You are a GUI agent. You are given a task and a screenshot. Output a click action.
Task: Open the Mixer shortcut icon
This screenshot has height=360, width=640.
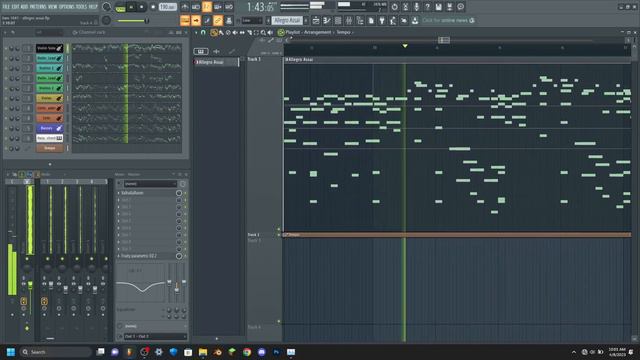tap(349, 20)
